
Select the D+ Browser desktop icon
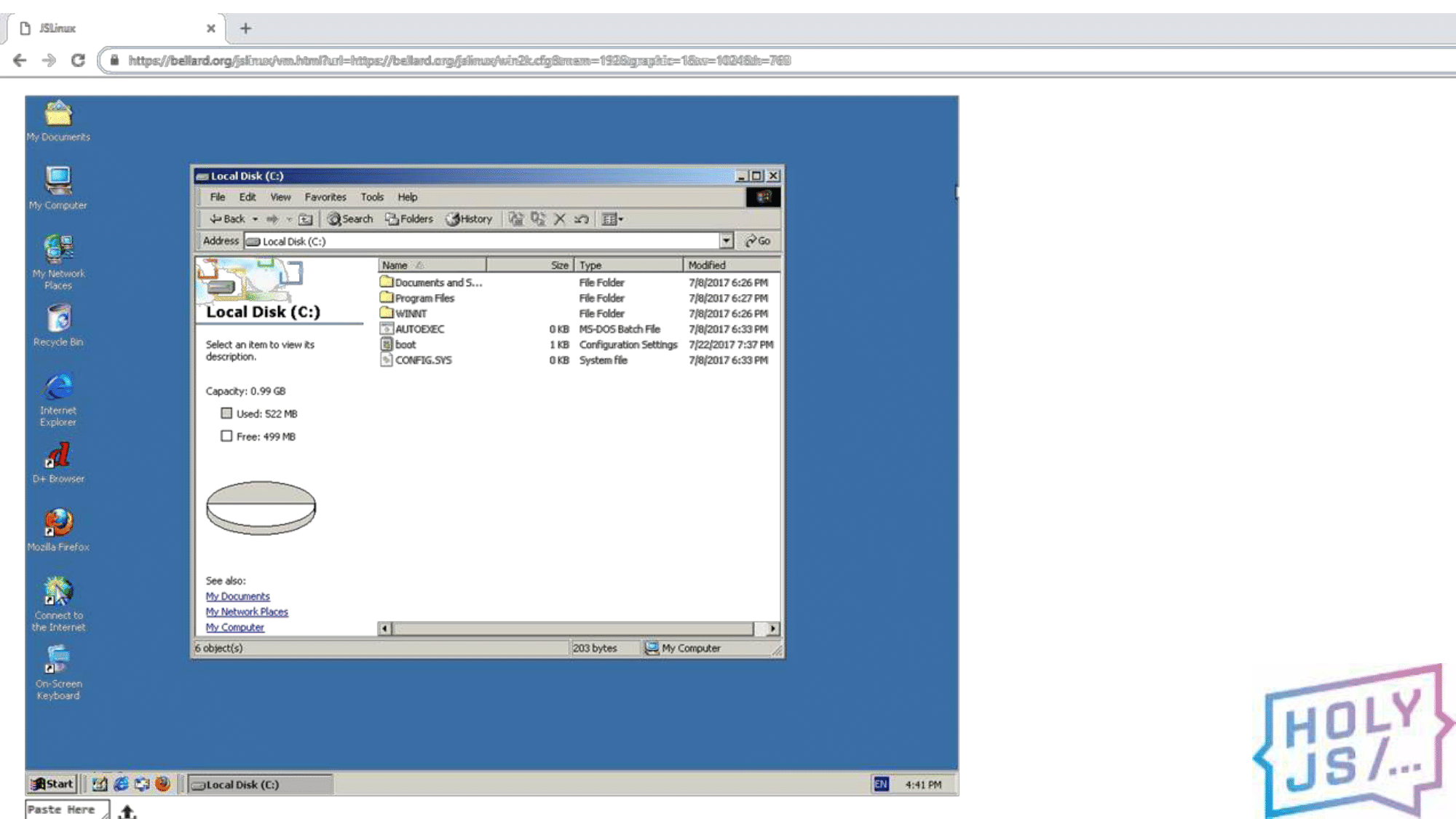click(x=58, y=463)
